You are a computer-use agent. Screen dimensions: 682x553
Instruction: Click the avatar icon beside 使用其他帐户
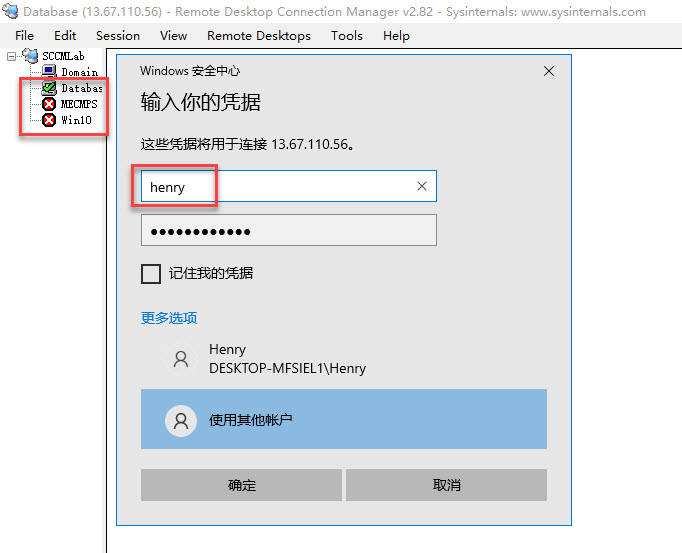(181, 420)
